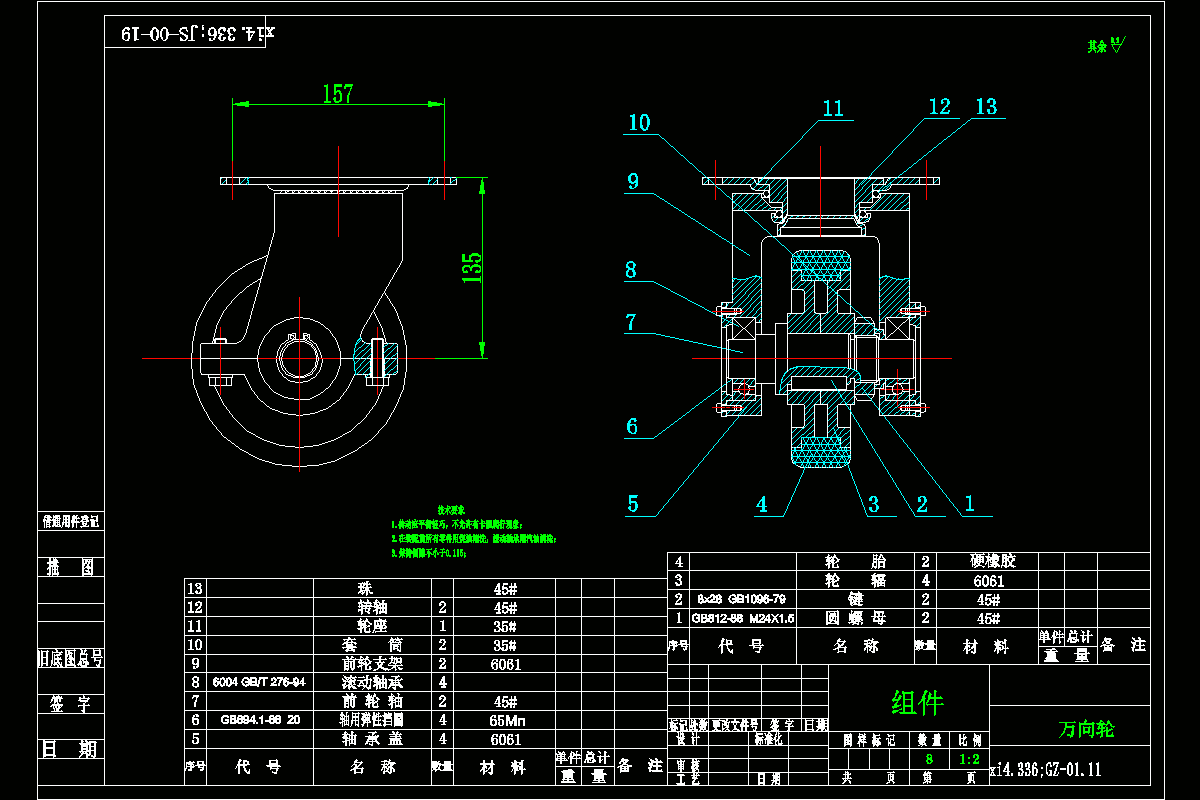This screenshot has width=1200, height=800.
Task: Select cyan callout number 8 in drawing
Action: [x=631, y=270]
